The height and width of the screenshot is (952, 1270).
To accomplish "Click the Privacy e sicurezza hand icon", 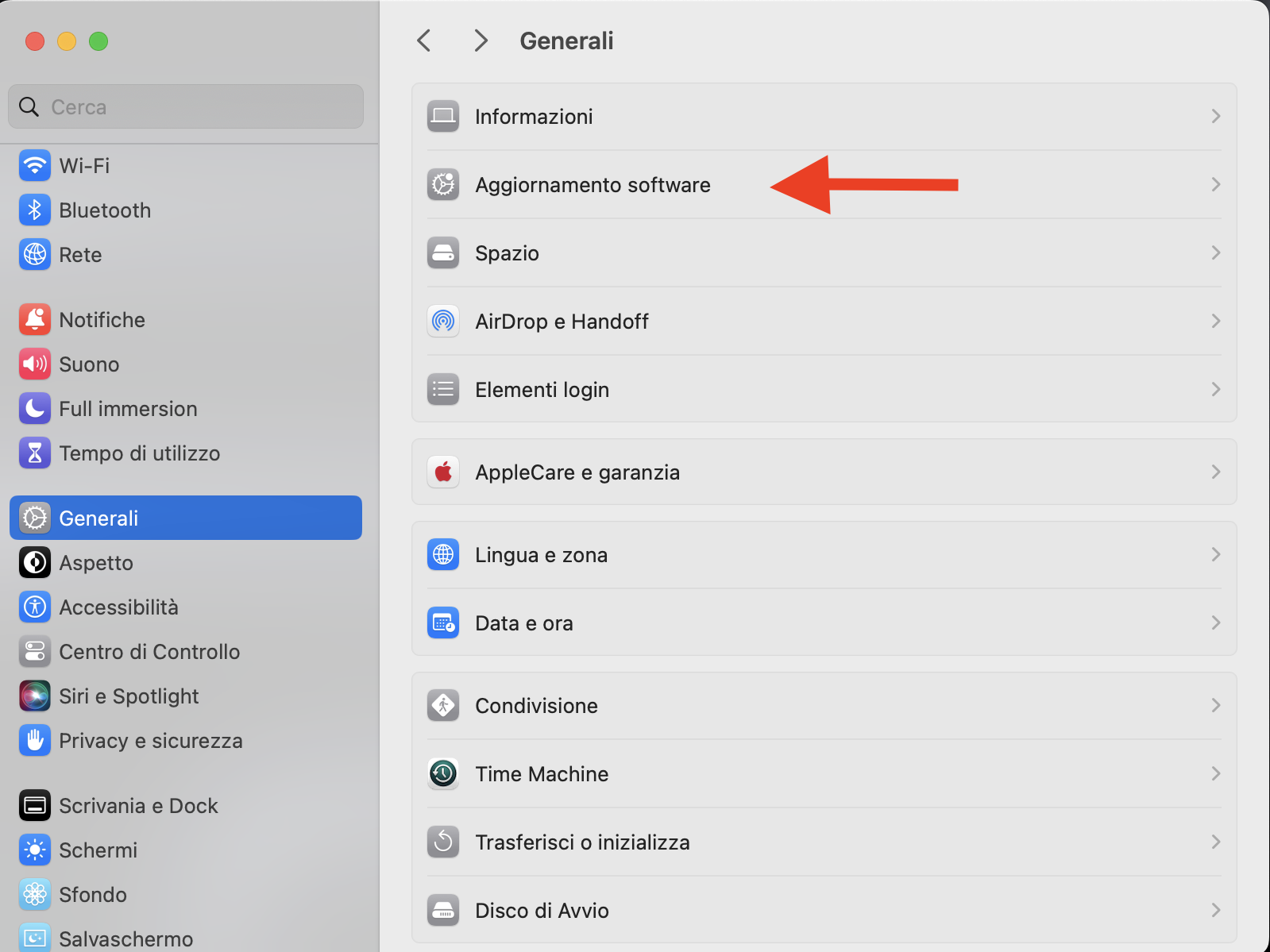I will point(35,741).
